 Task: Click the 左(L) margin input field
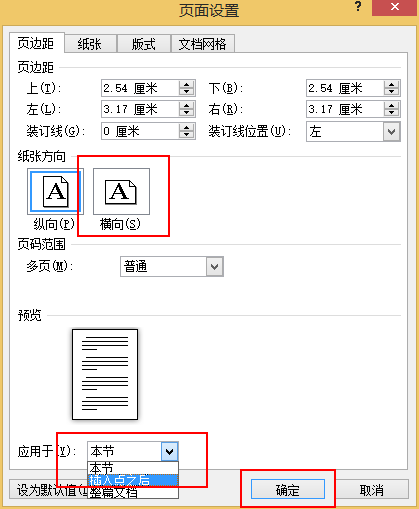point(140,109)
